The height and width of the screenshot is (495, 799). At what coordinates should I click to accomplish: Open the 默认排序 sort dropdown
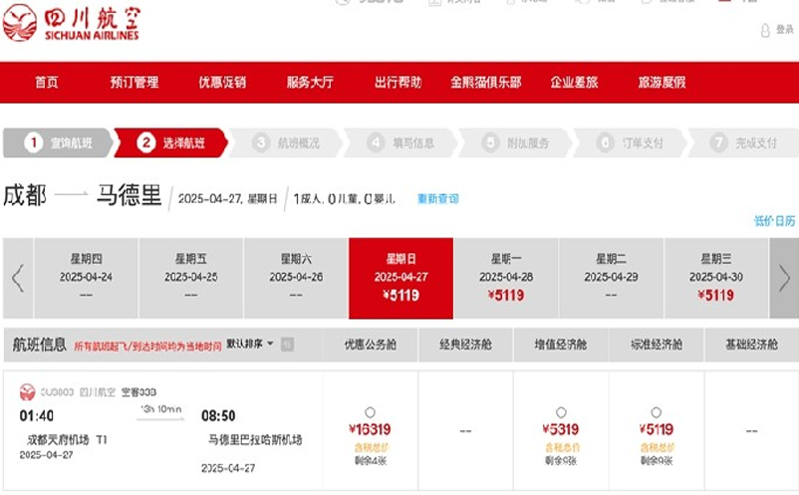pos(250,344)
